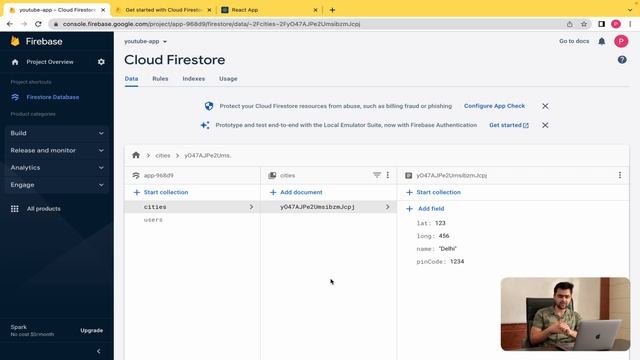640x360 pixels.
Task: Switch to the React App browser tab
Action: [269, 10]
